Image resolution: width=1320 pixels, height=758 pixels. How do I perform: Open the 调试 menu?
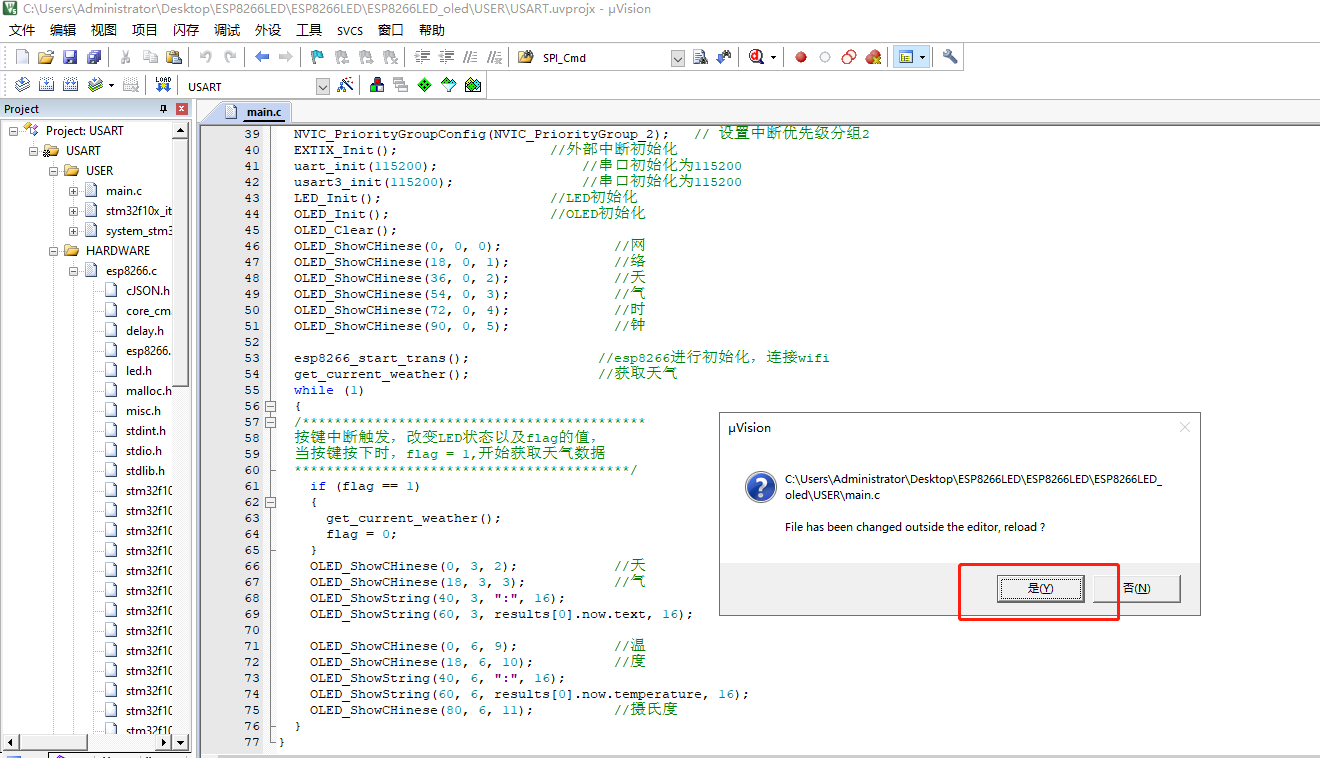(226, 29)
